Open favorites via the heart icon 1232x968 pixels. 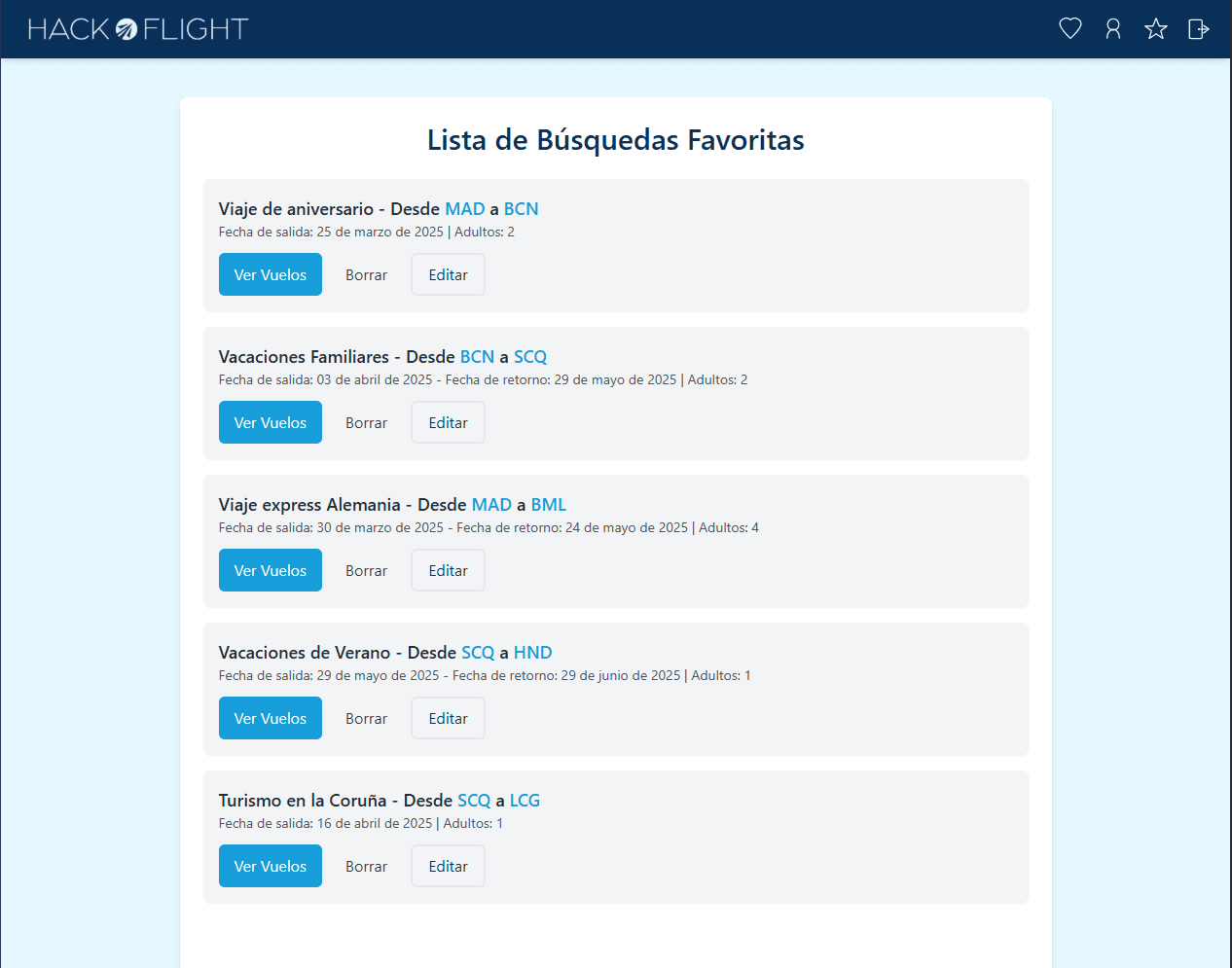click(1069, 28)
